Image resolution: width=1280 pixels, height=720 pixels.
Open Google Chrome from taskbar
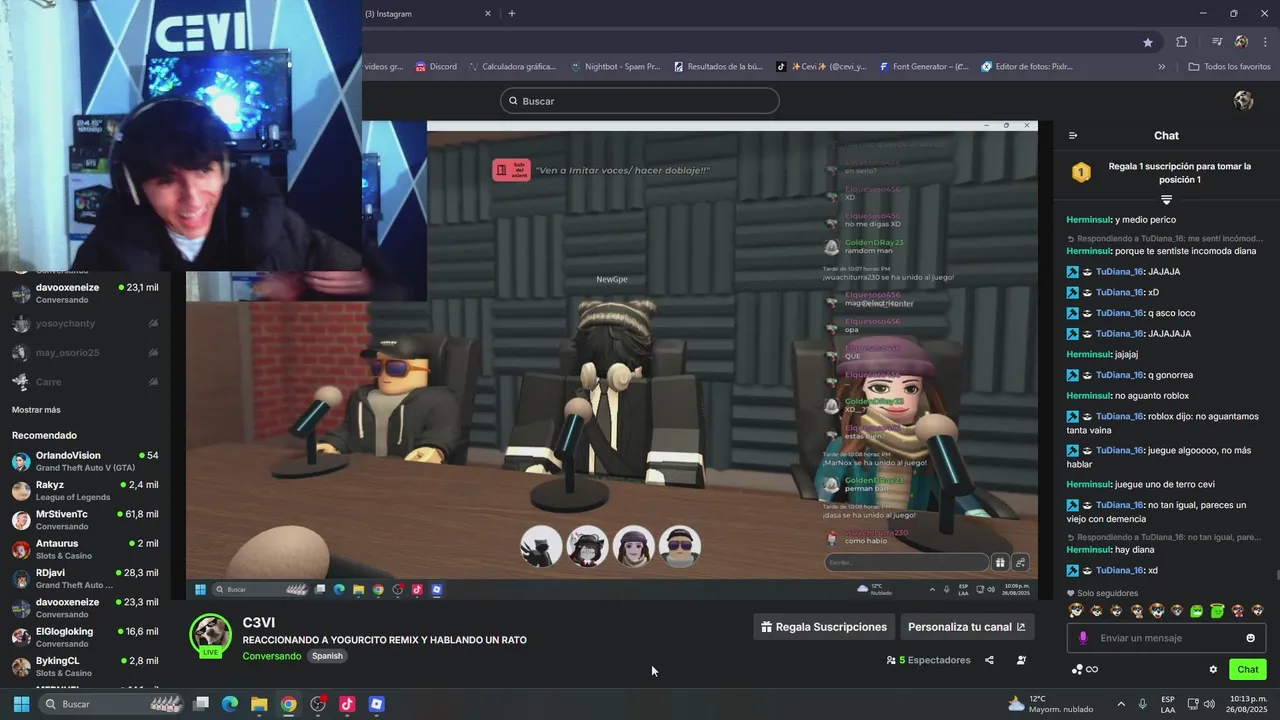tap(288, 704)
